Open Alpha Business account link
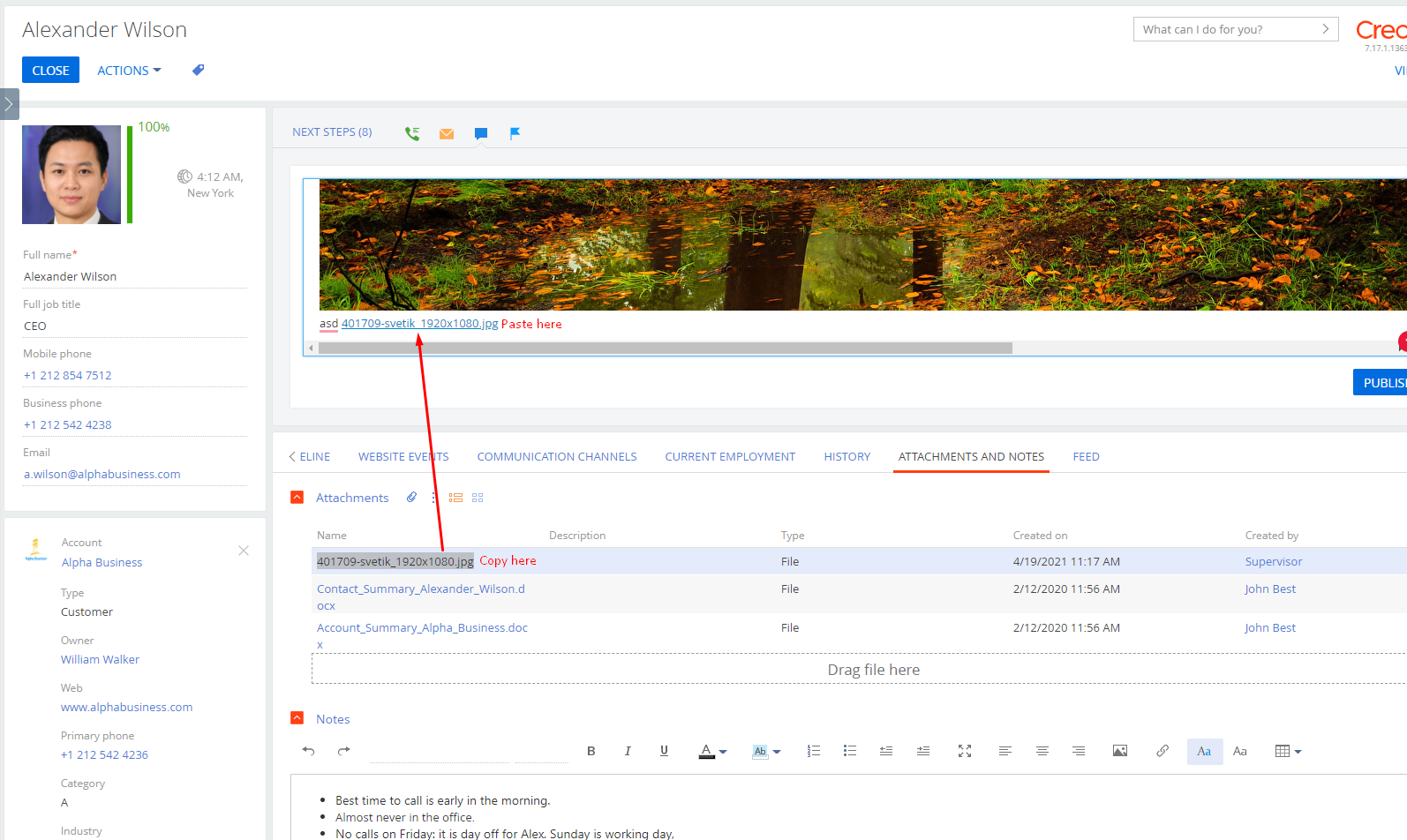The image size is (1407, 840). click(x=102, y=562)
